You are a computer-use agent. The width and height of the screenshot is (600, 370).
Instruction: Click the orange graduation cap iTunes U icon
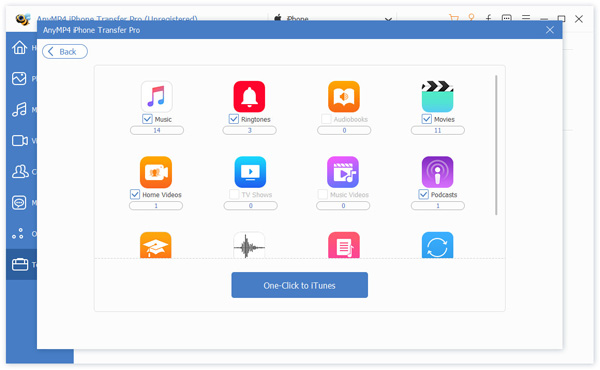156,245
